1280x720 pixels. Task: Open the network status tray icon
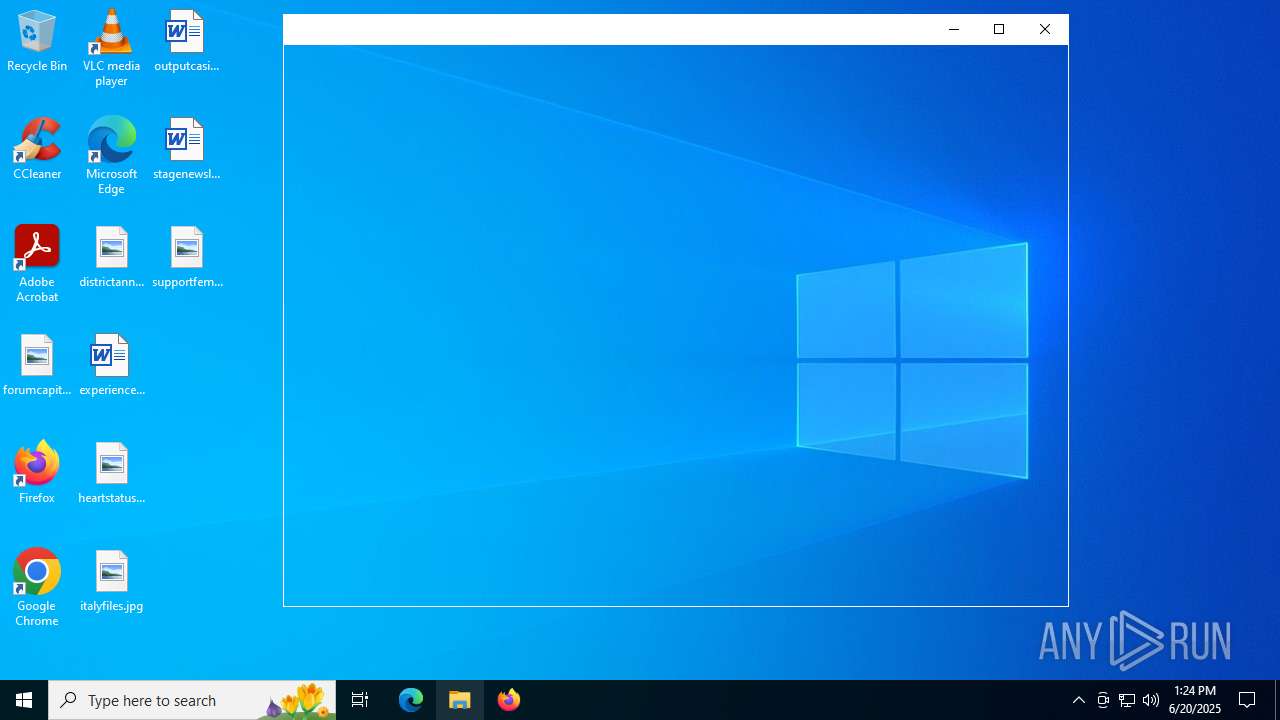point(1127,700)
